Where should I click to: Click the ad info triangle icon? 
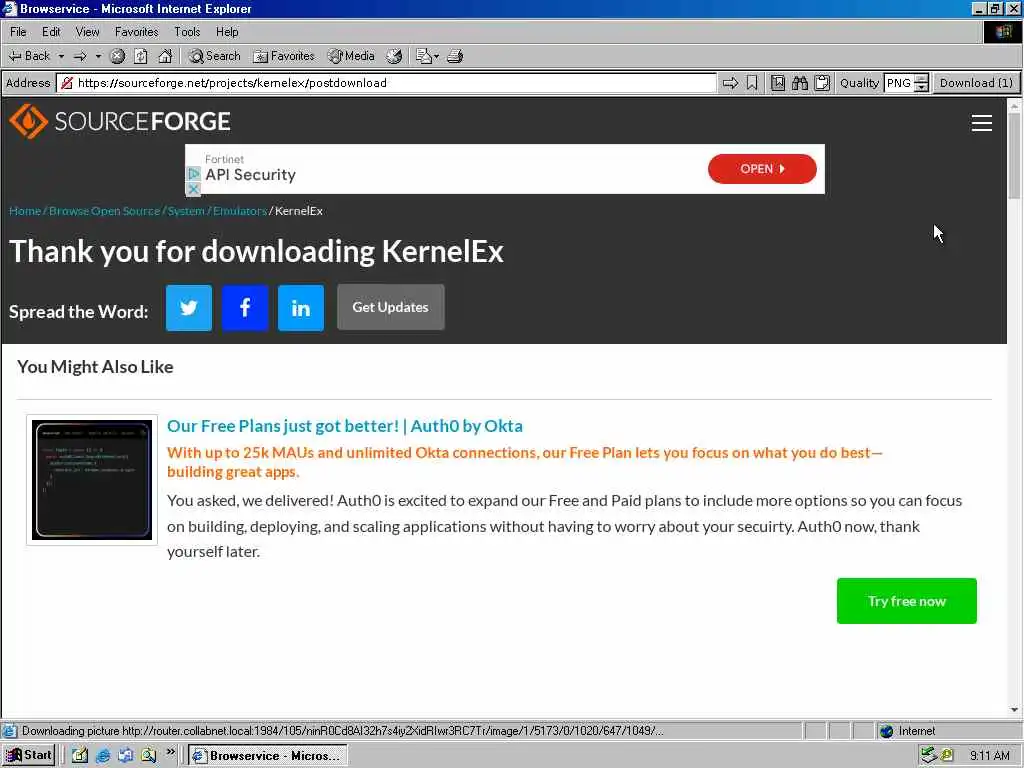coord(193,174)
